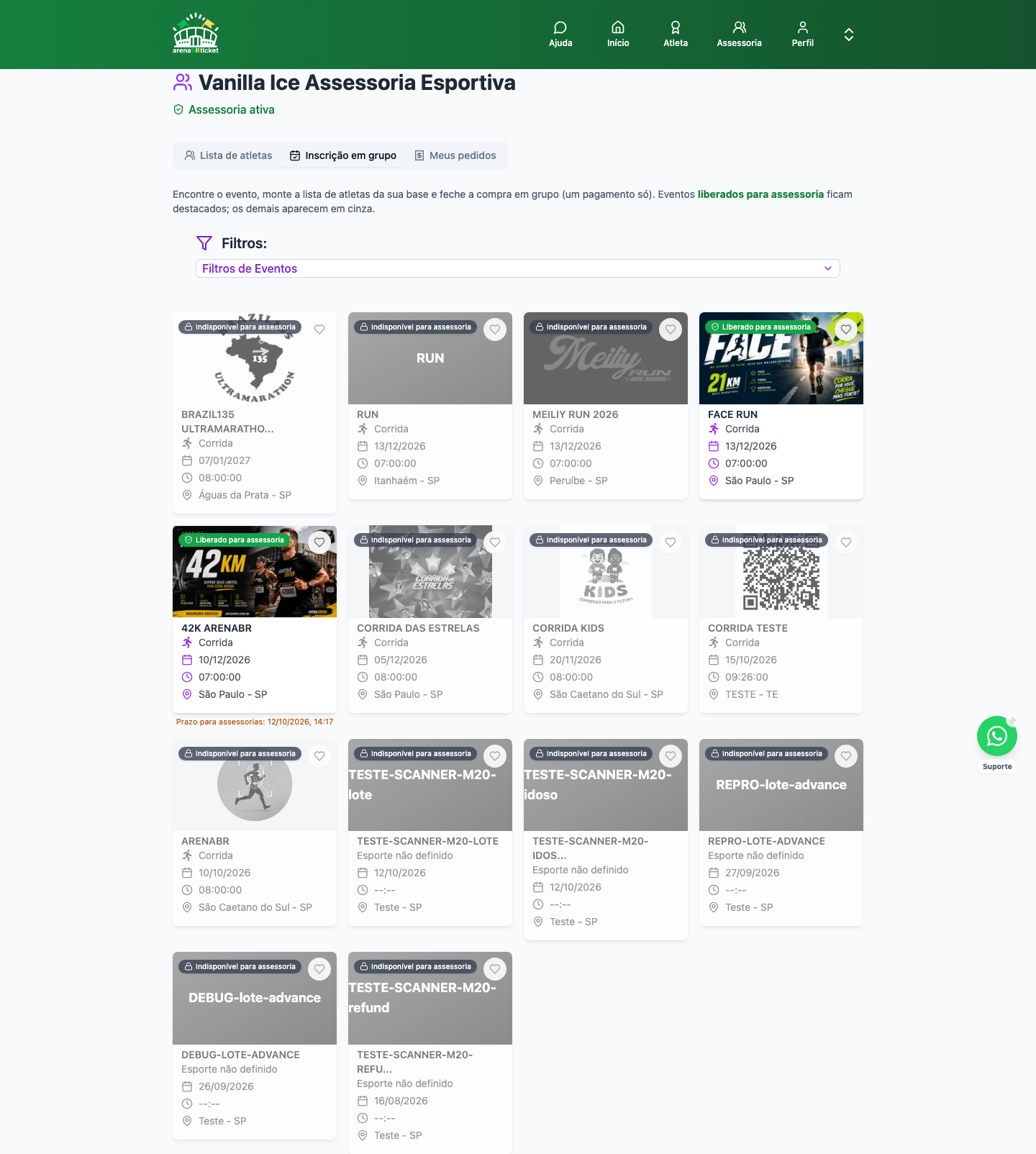Click the date 26/09/2026 on DEBUG-LOTE-ADVANCE
This screenshot has height=1154, width=1036.
tap(226, 1086)
